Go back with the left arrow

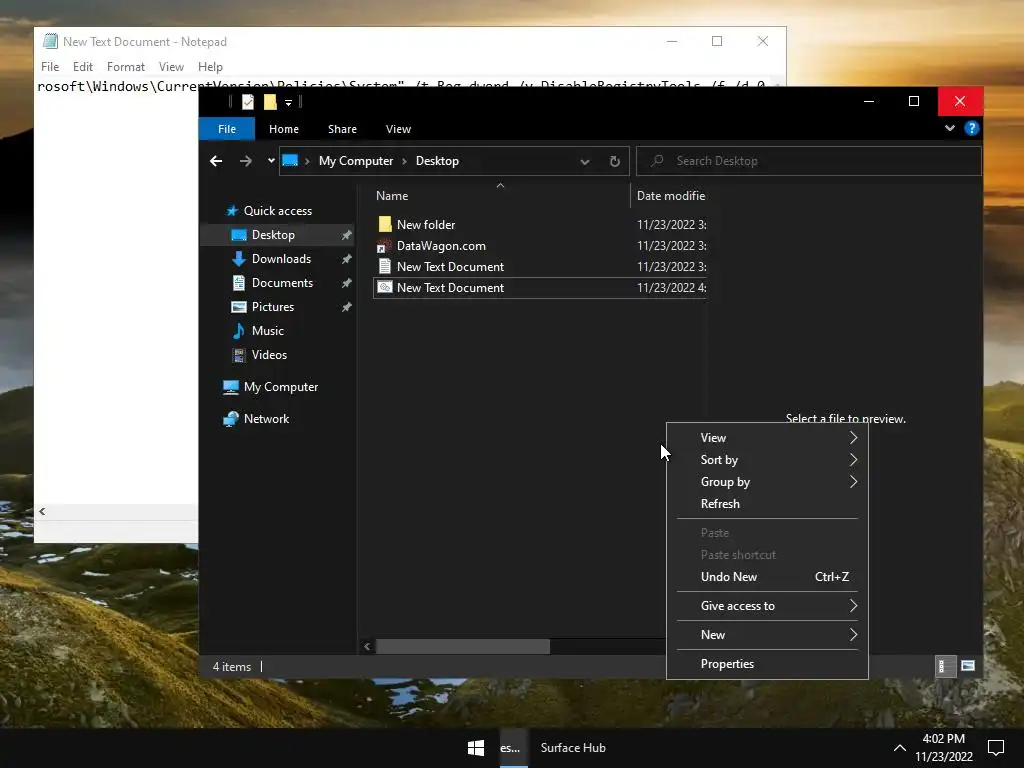click(216, 161)
